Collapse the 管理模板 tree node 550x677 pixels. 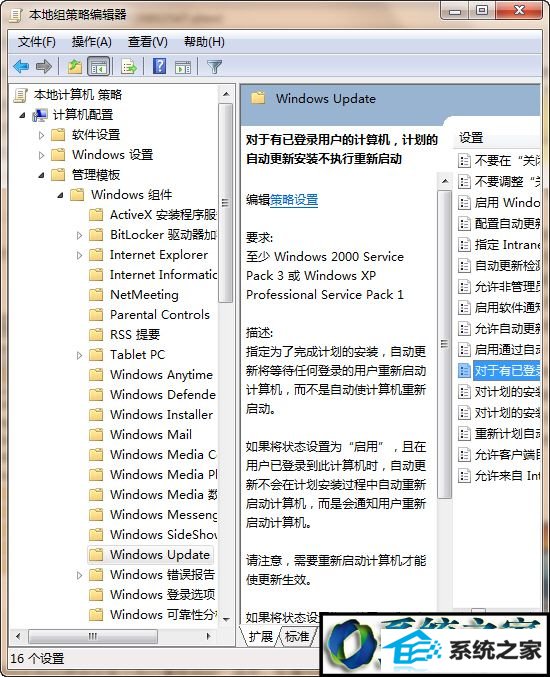[x=41, y=175]
